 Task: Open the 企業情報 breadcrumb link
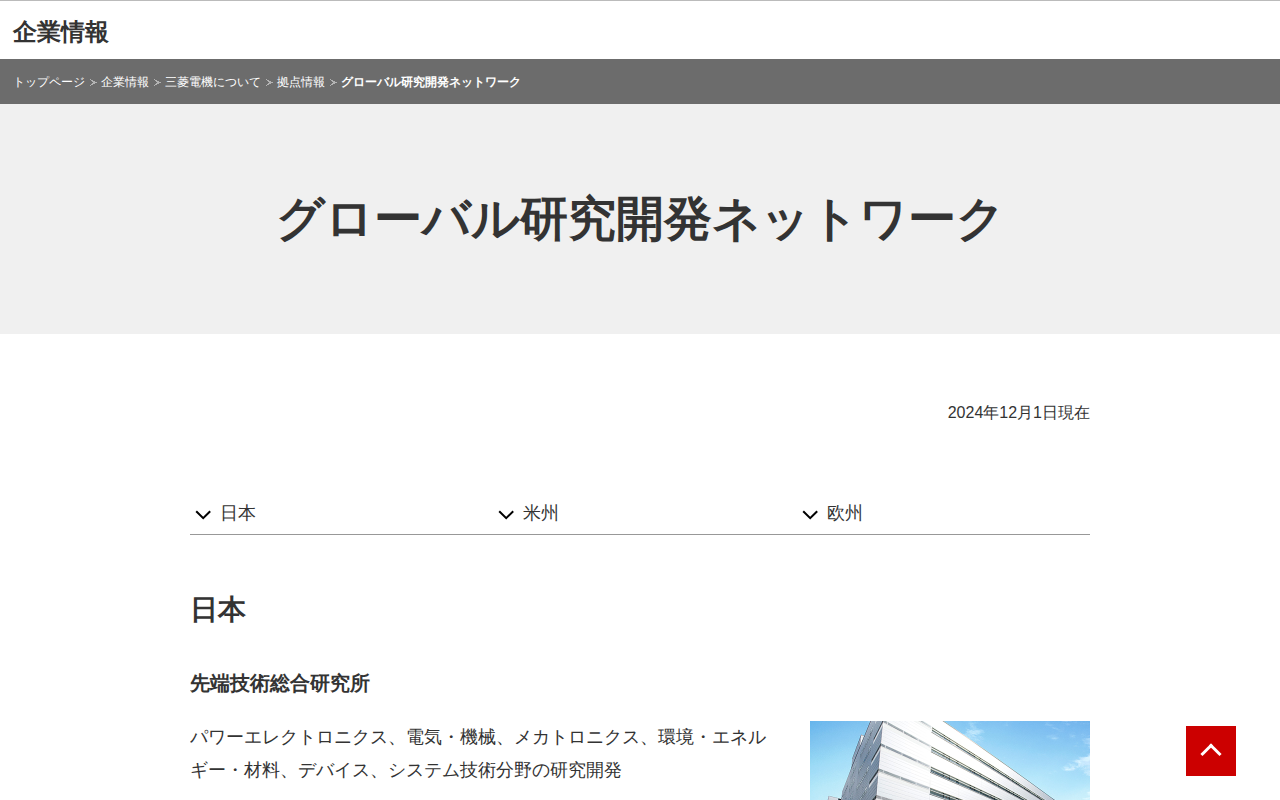coord(122,82)
